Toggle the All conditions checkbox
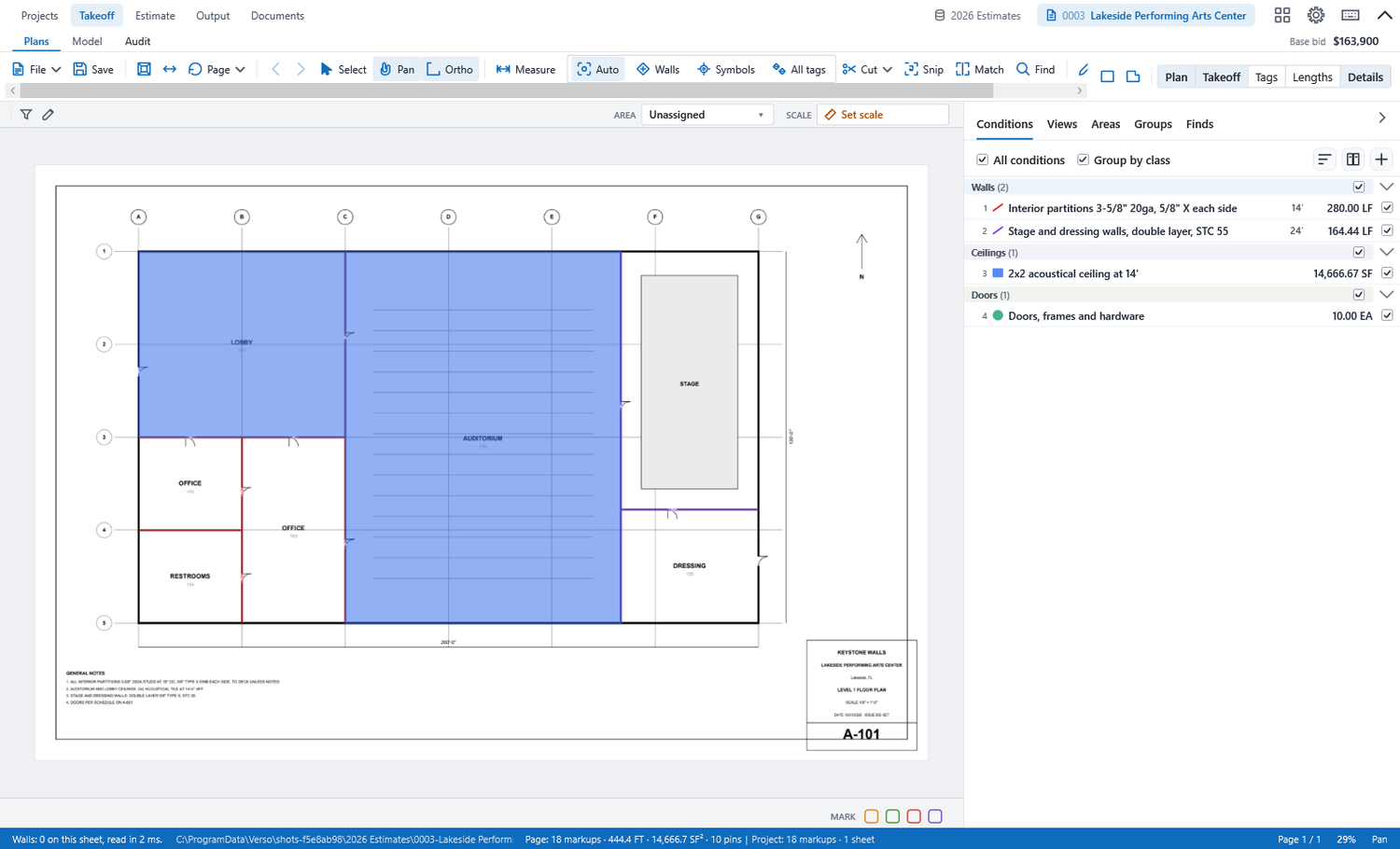1400x849 pixels. [x=982, y=160]
